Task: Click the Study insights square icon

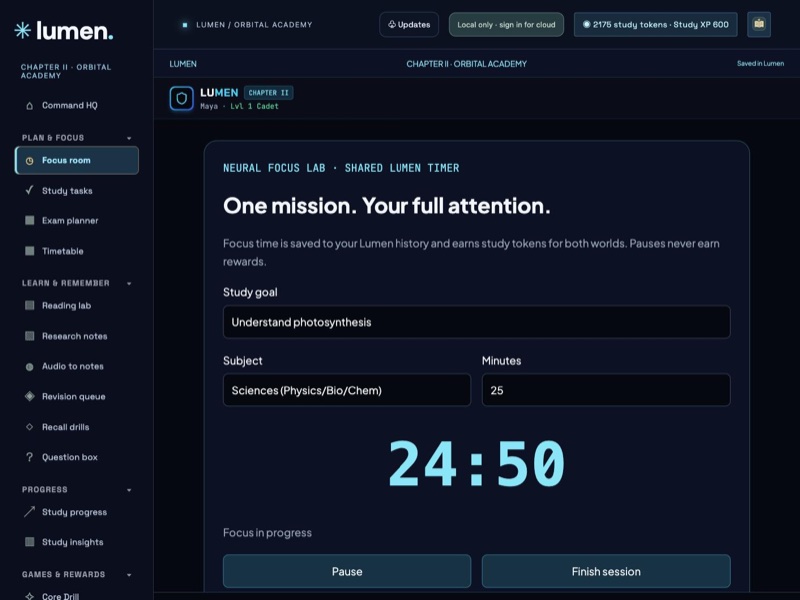Action: pos(30,541)
